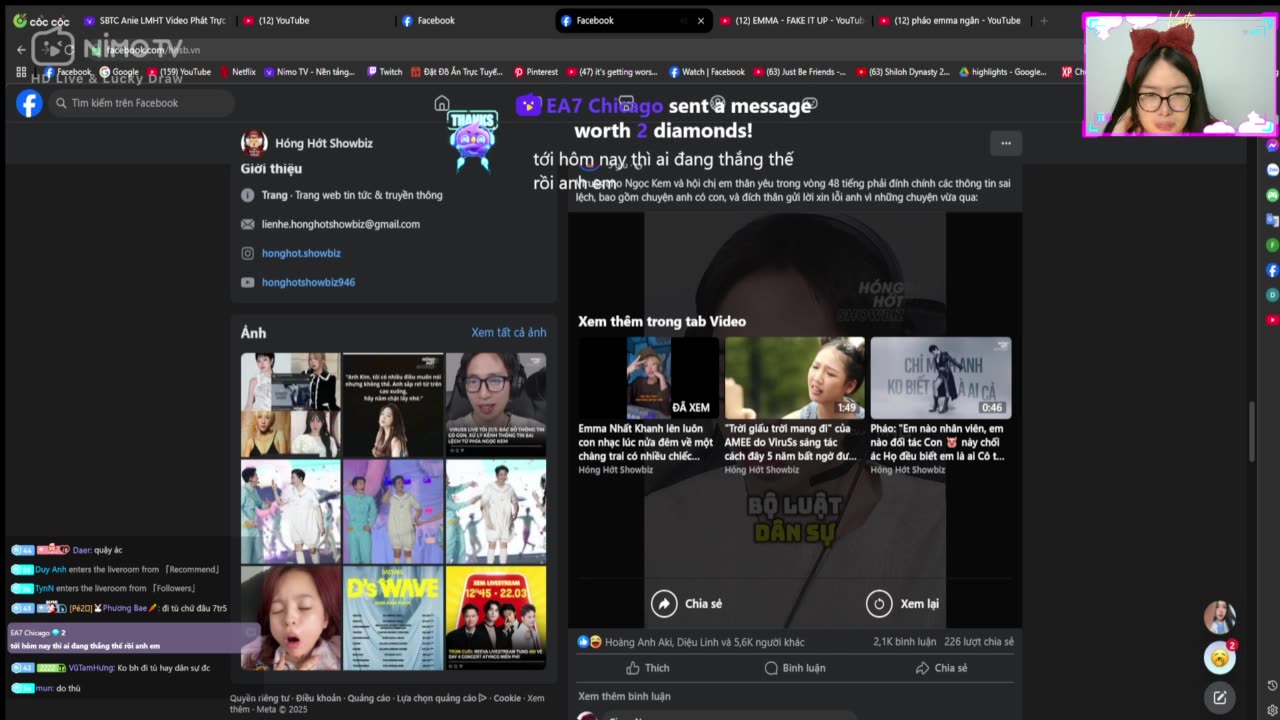Image resolution: width=1280 pixels, height=720 pixels.
Task: Open the 226 lượt chia sẻ count
Action: [979, 642]
